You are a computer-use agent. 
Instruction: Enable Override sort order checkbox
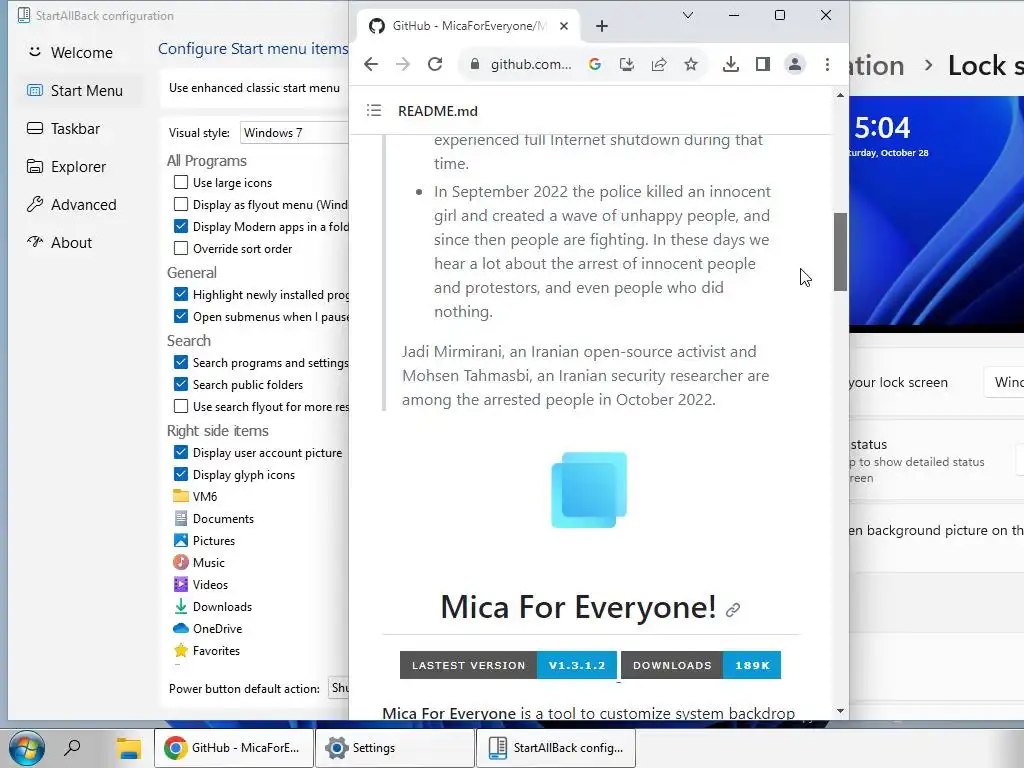[181, 248]
